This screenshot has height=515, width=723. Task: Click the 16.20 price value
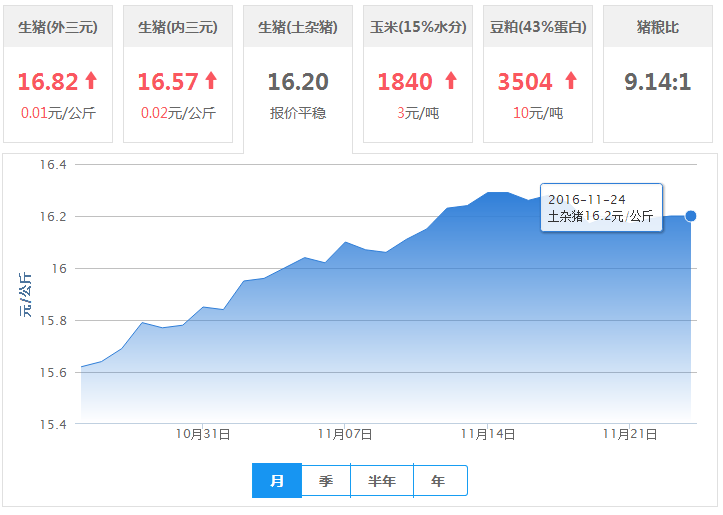pos(298,82)
